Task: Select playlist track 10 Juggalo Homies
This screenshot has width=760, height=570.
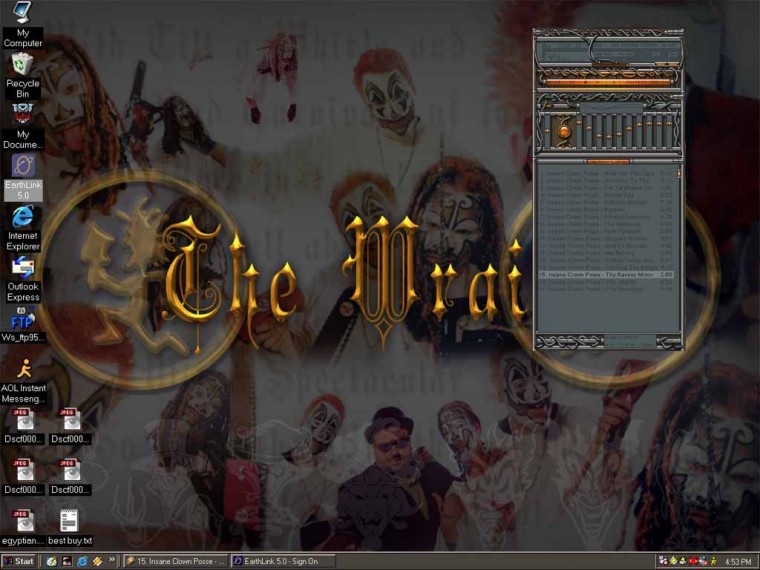Action: coord(605,238)
